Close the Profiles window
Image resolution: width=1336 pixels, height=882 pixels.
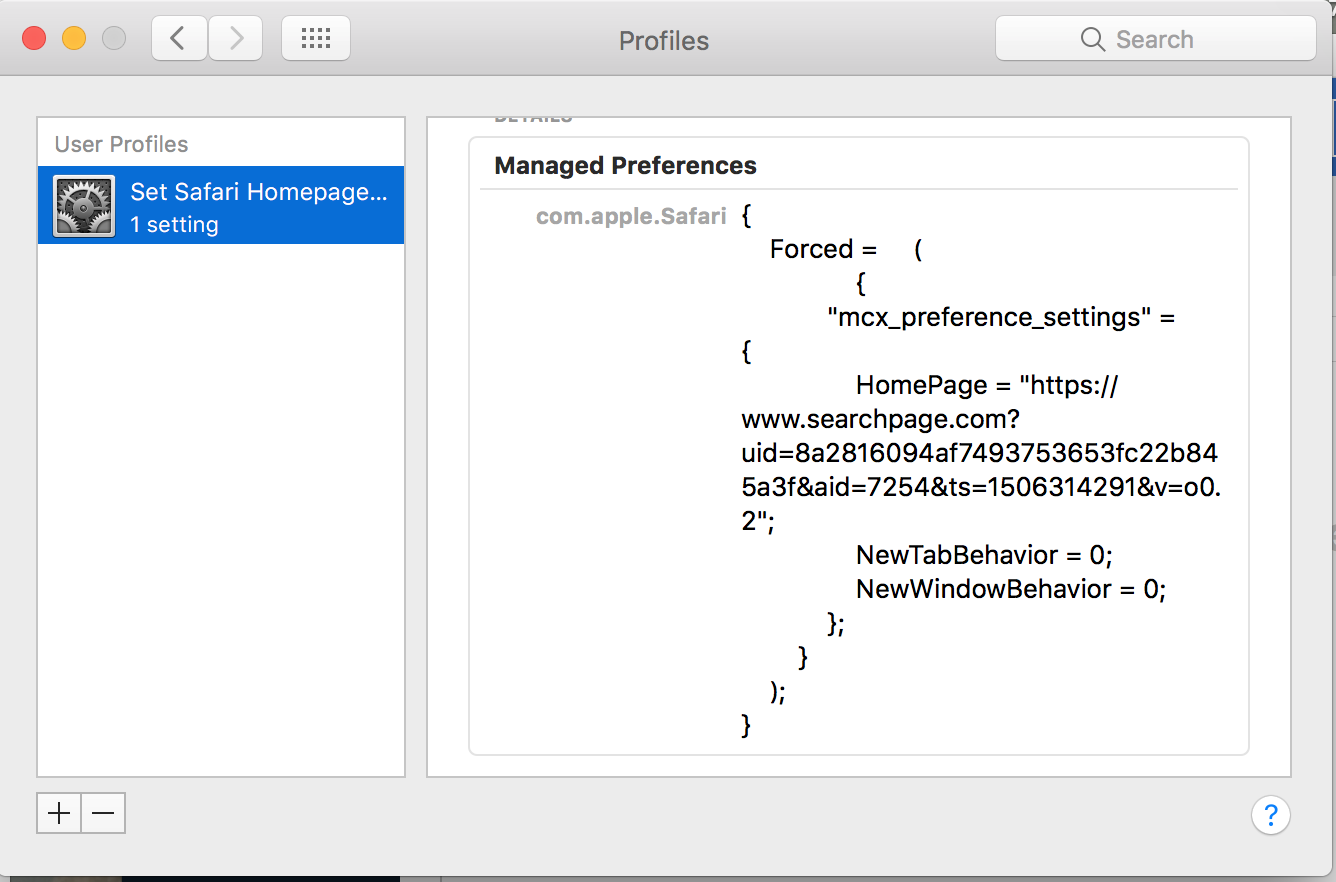(x=35, y=39)
